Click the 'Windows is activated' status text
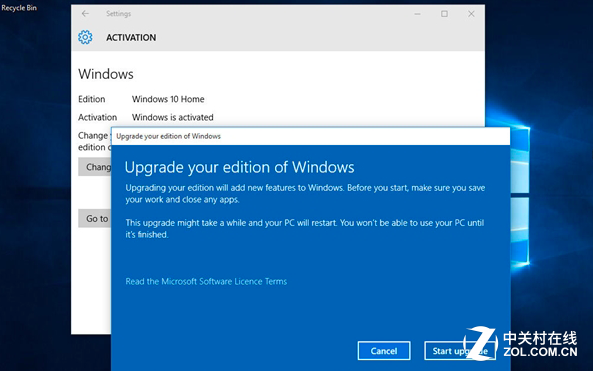 point(172,117)
